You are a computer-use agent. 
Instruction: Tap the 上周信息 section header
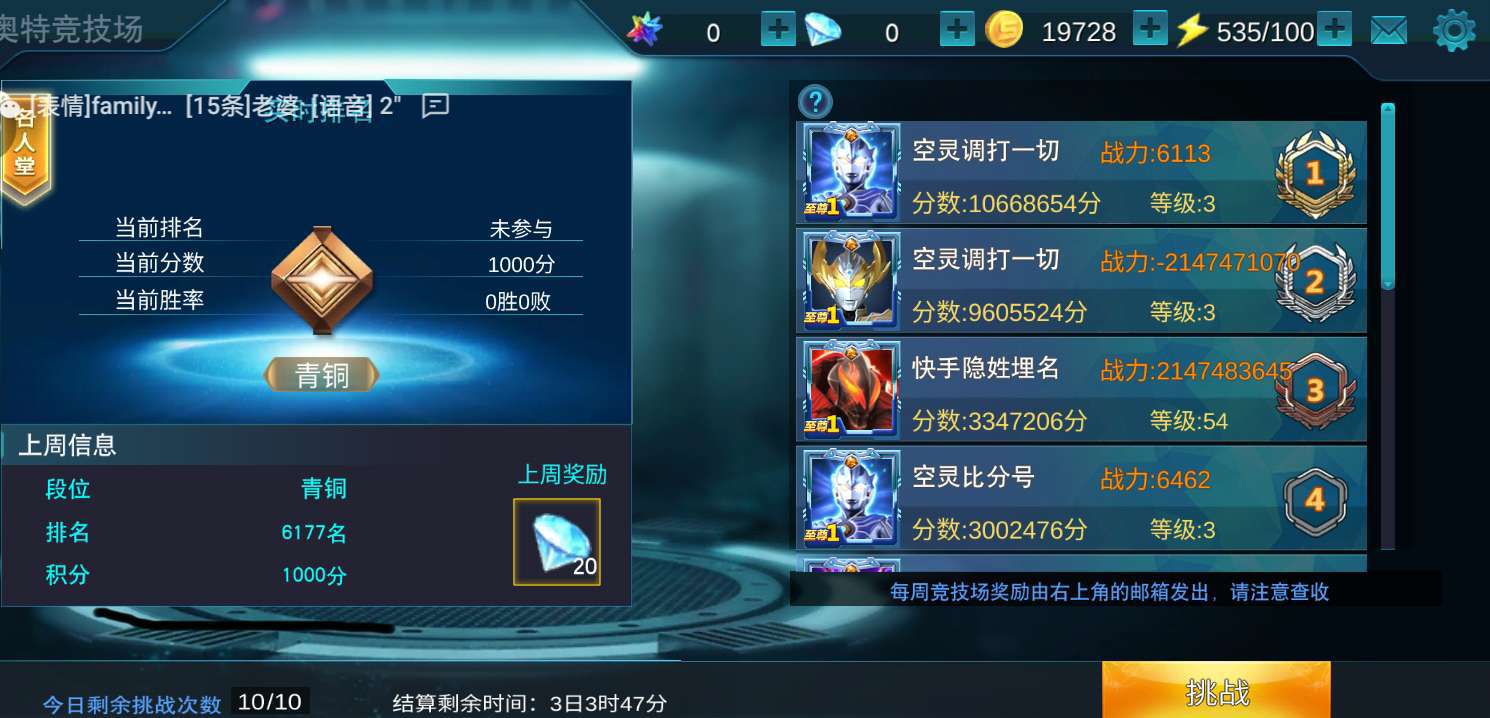(x=67, y=445)
